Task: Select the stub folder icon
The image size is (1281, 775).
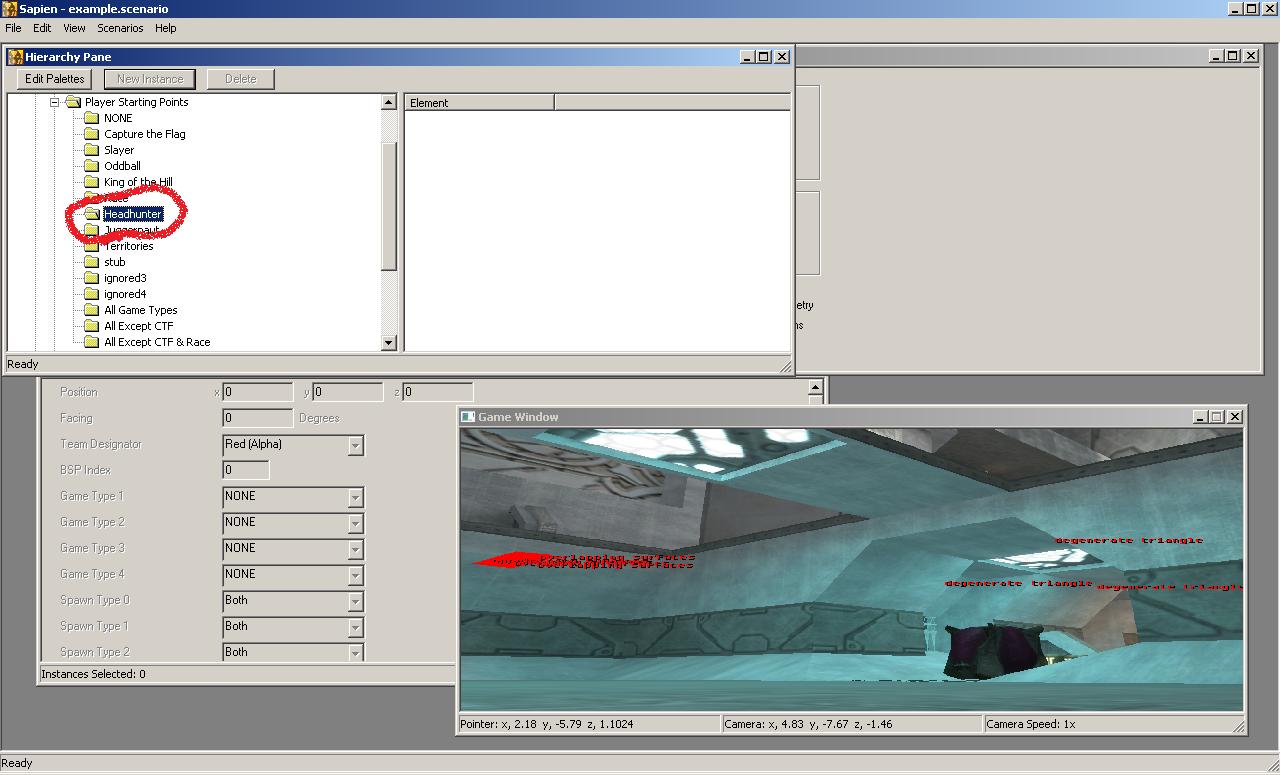Action: pyautogui.click(x=92, y=262)
